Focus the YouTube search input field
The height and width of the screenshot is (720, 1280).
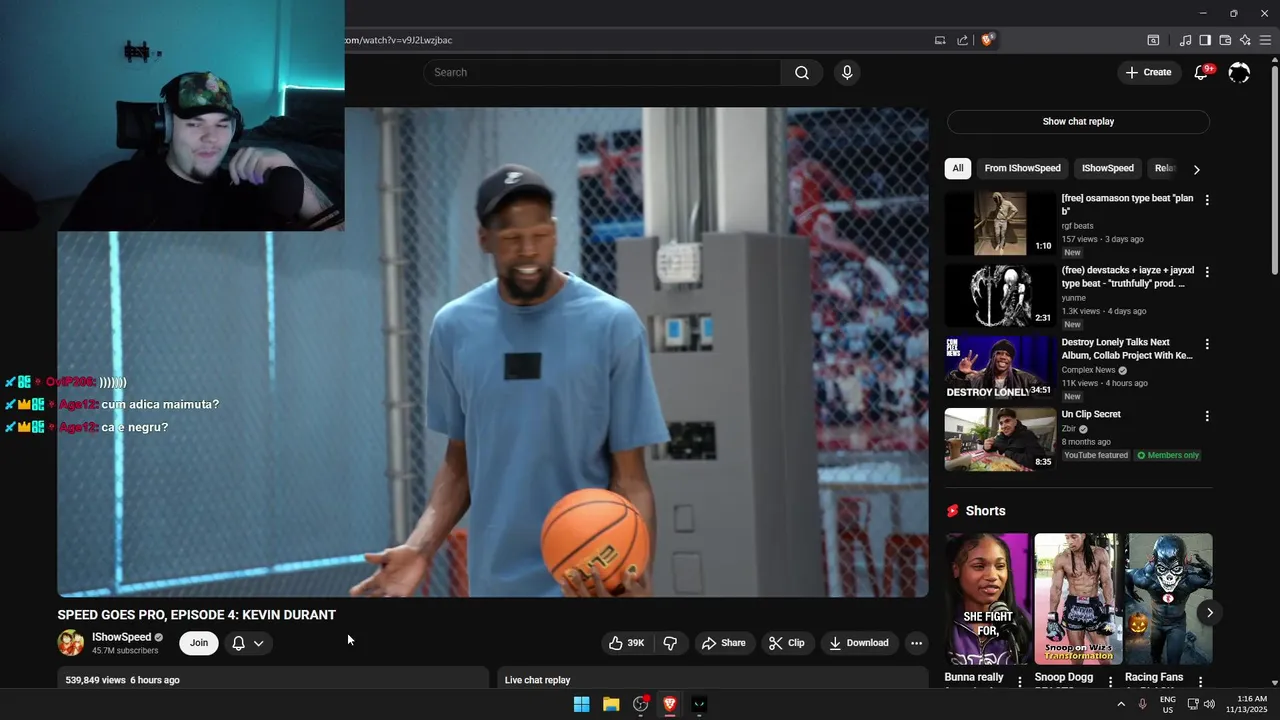coord(602,72)
